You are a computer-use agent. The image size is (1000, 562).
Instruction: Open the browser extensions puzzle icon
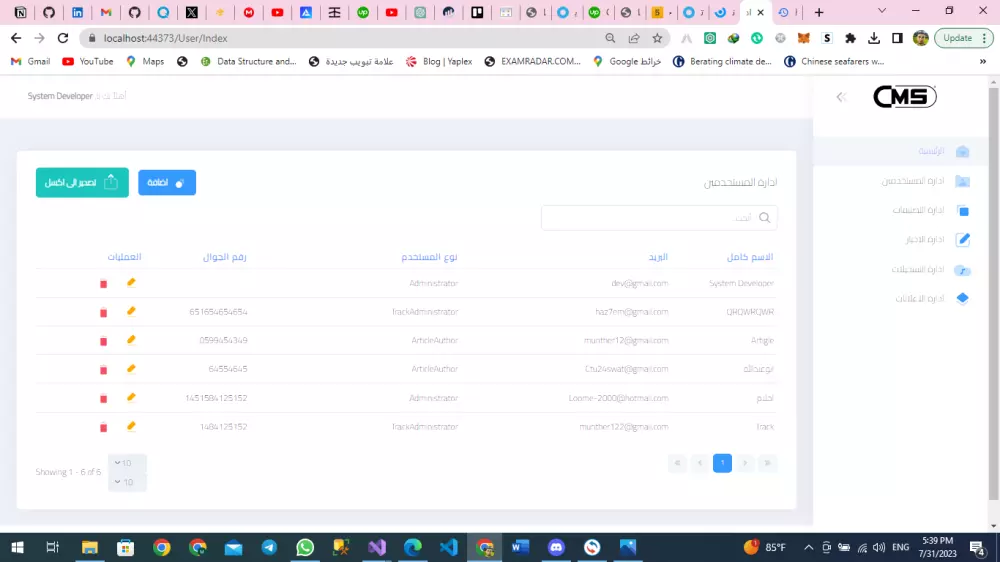tap(850, 38)
